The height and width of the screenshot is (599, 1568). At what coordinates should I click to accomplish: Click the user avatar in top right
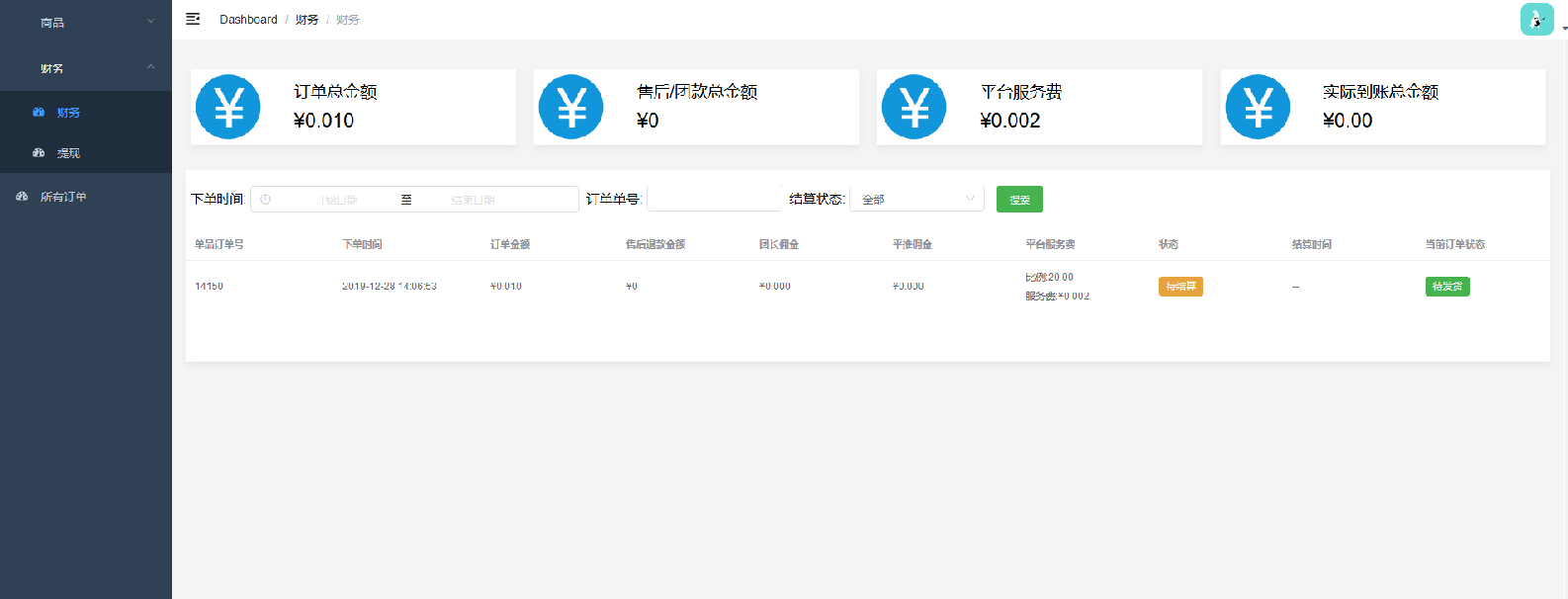coord(1536,20)
